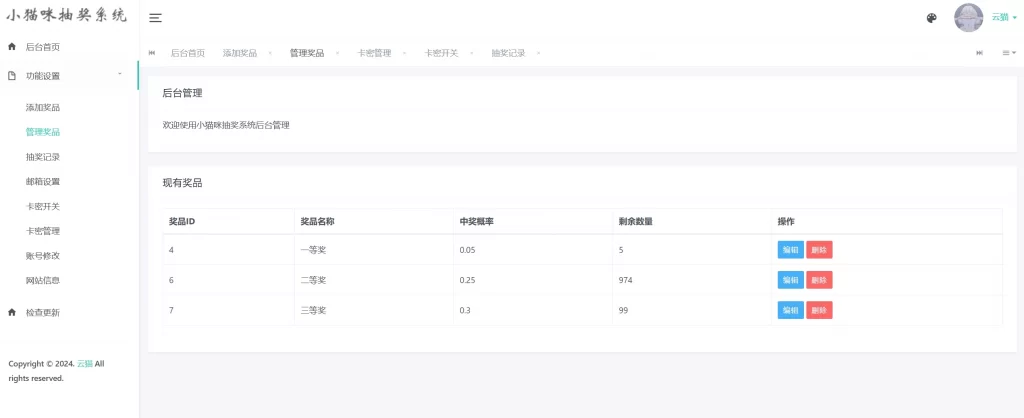Close the 卡密开关 tab

click(472, 54)
